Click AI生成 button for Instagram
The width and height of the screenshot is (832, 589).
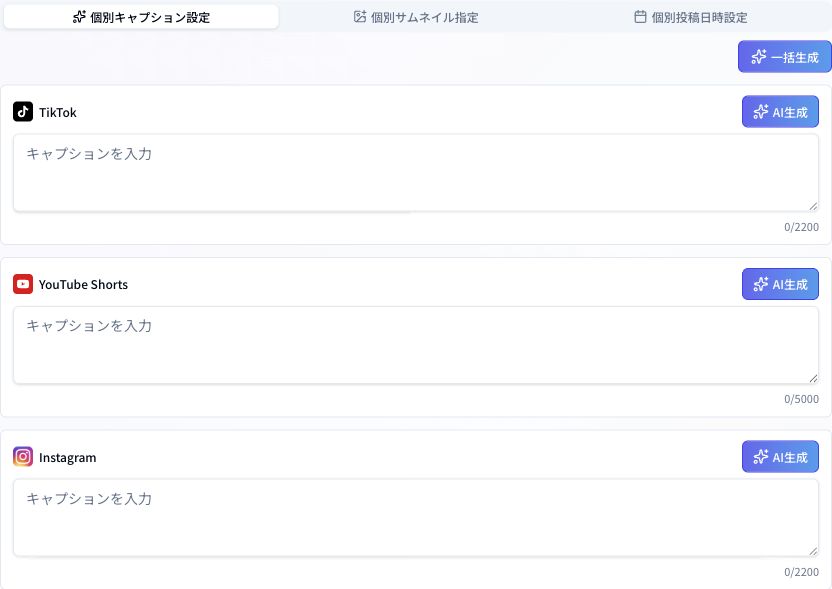coord(780,456)
